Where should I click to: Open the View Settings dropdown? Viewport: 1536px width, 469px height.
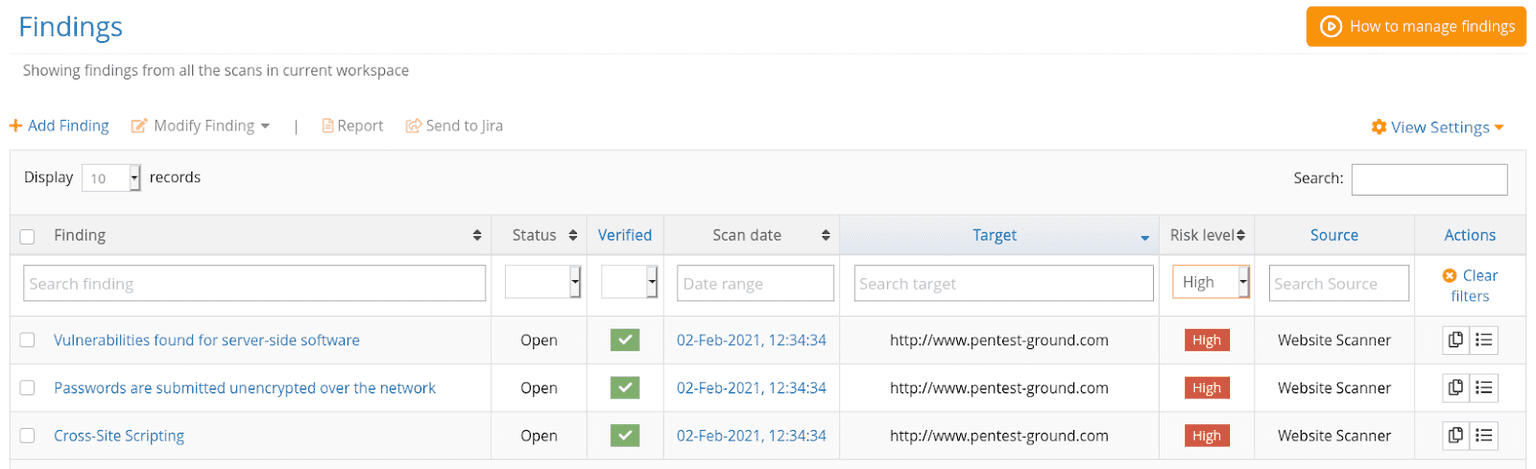[1437, 127]
